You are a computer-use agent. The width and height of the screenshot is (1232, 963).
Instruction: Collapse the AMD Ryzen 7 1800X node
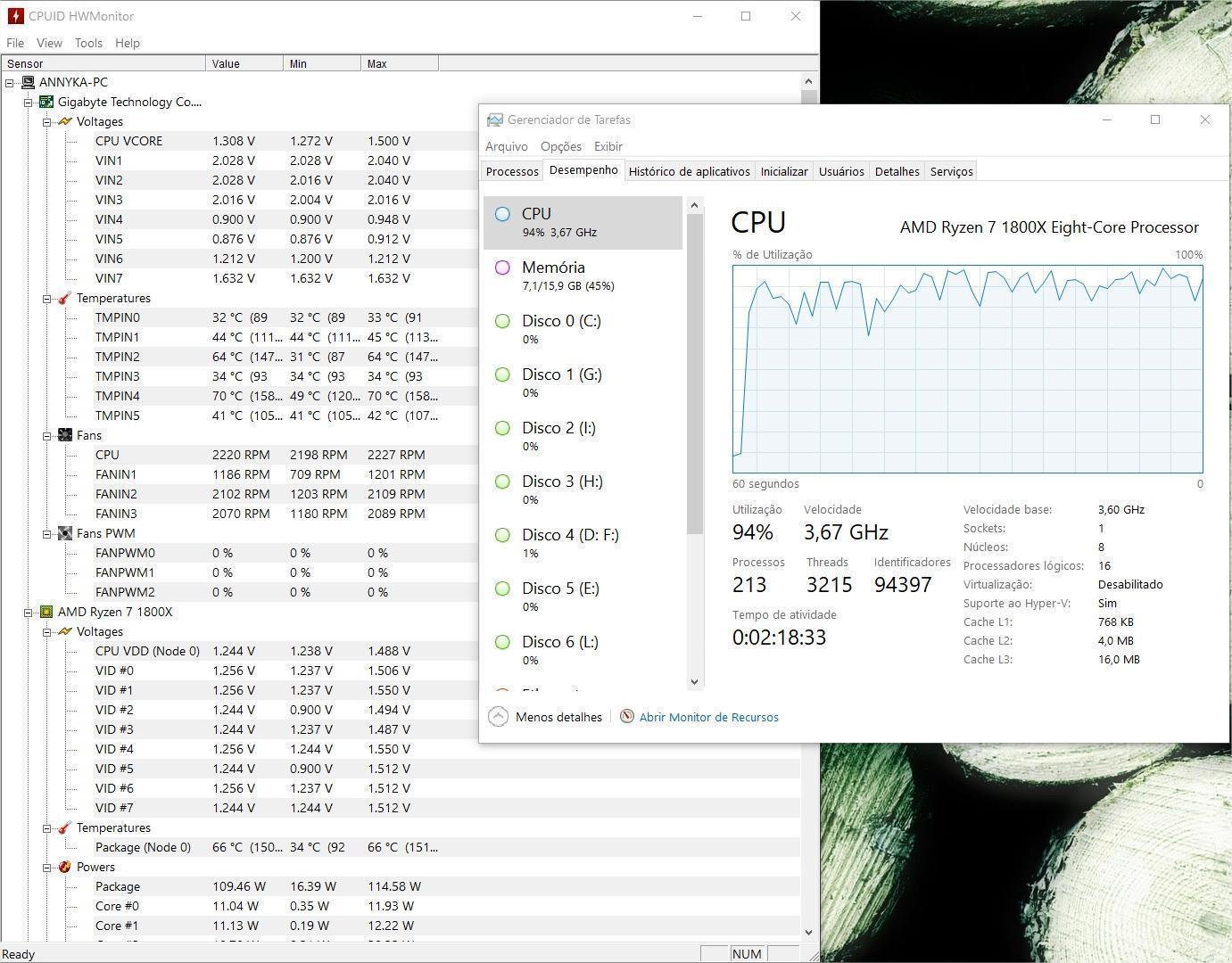(x=28, y=612)
